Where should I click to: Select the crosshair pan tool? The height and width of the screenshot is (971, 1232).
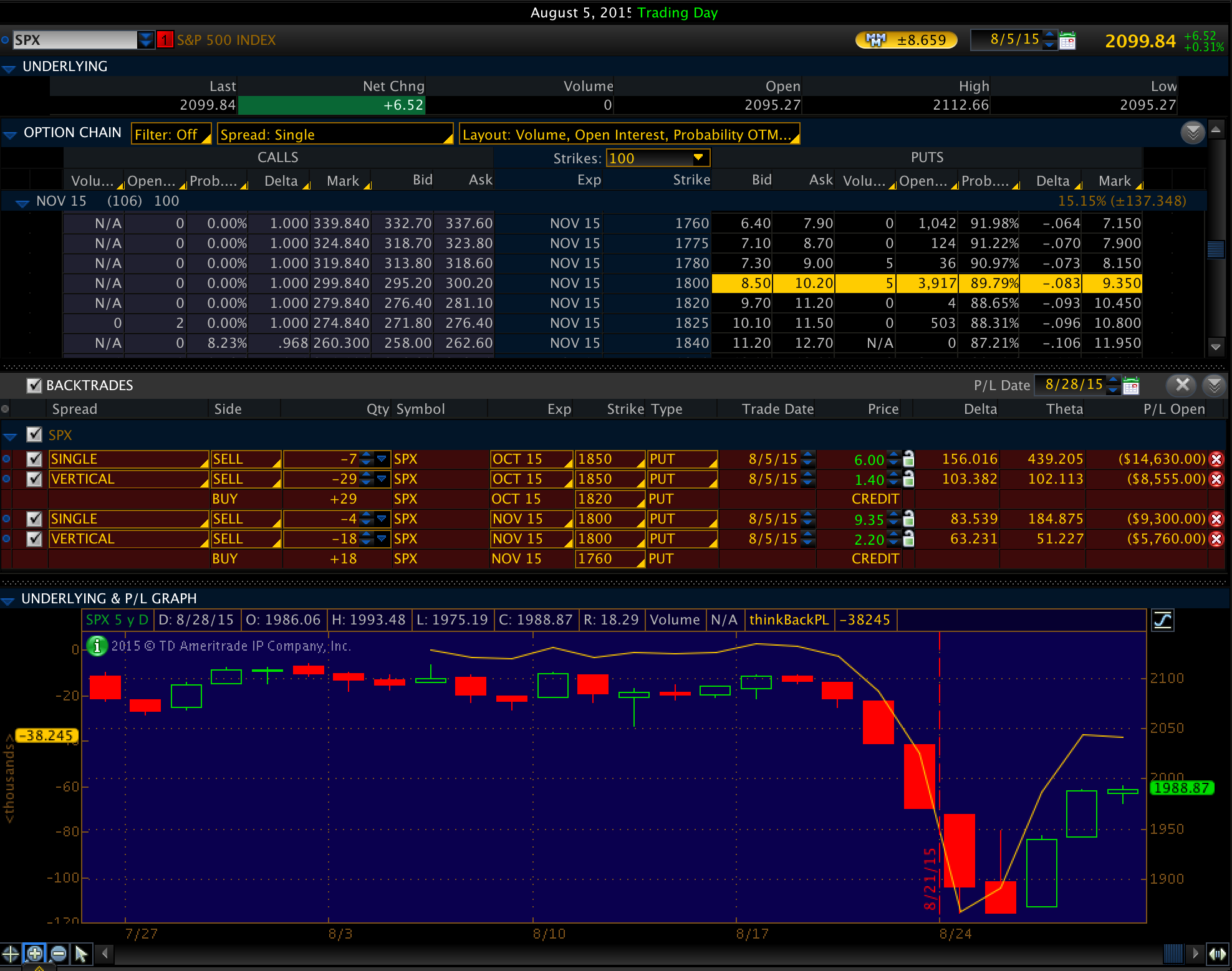[11, 954]
